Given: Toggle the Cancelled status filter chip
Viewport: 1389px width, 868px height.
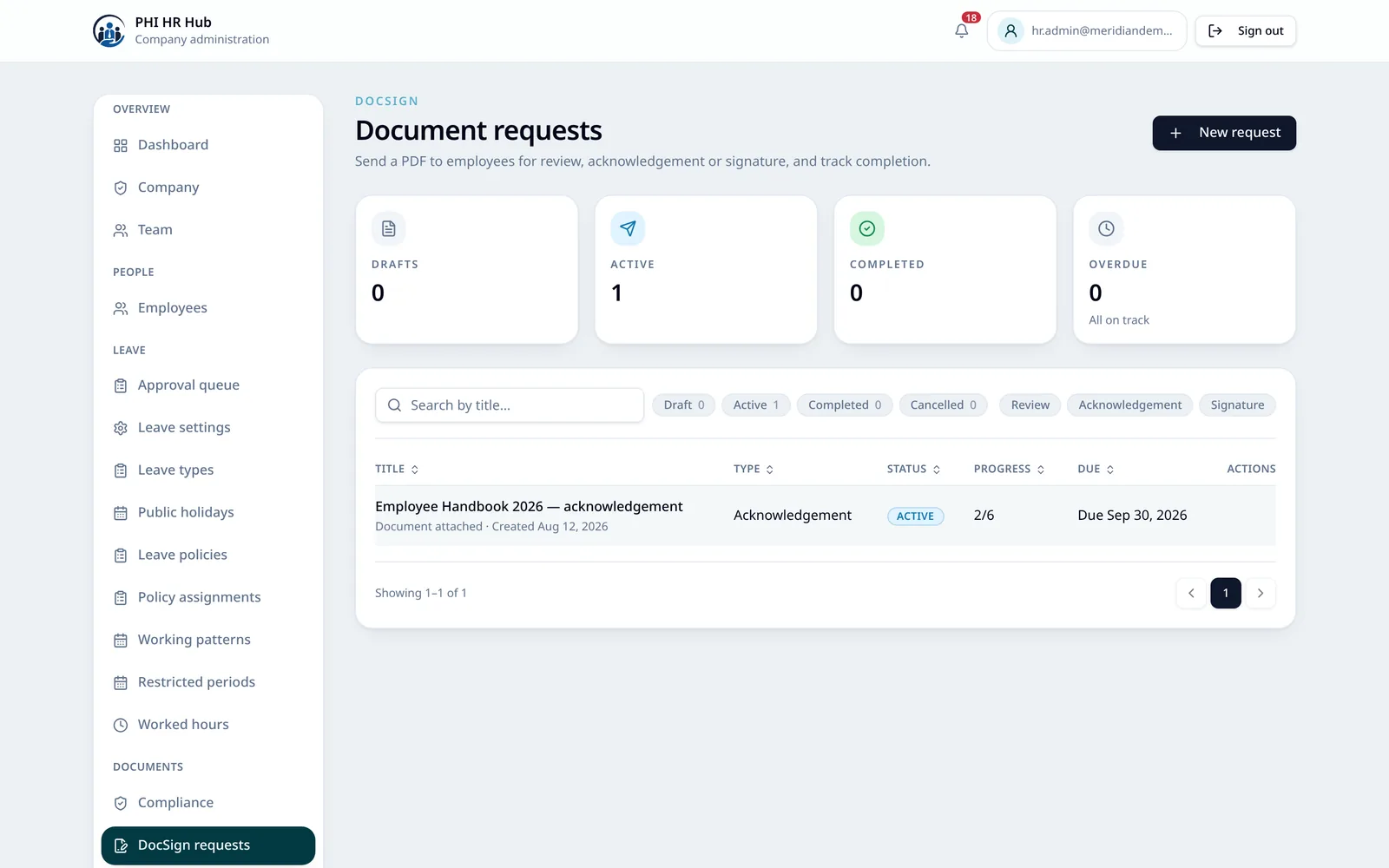Looking at the screenshot, I should click(944, 405).
